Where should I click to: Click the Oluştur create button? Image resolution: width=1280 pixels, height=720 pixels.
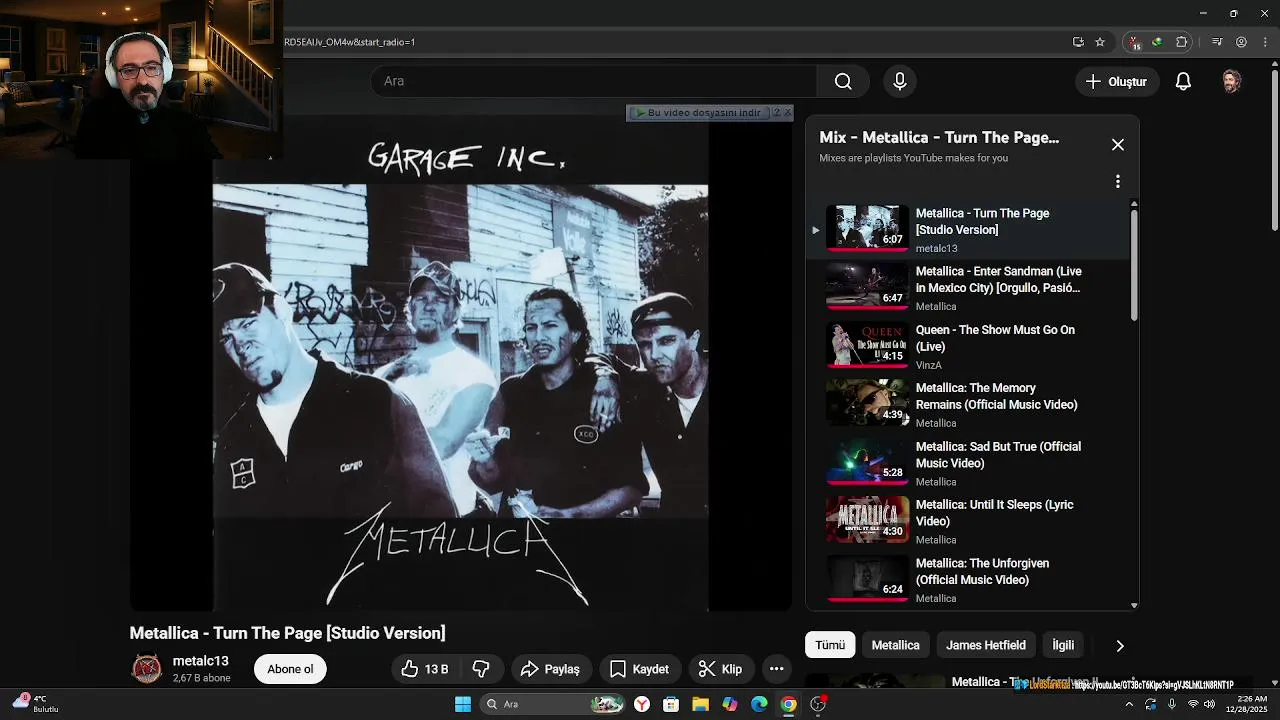1117,82
